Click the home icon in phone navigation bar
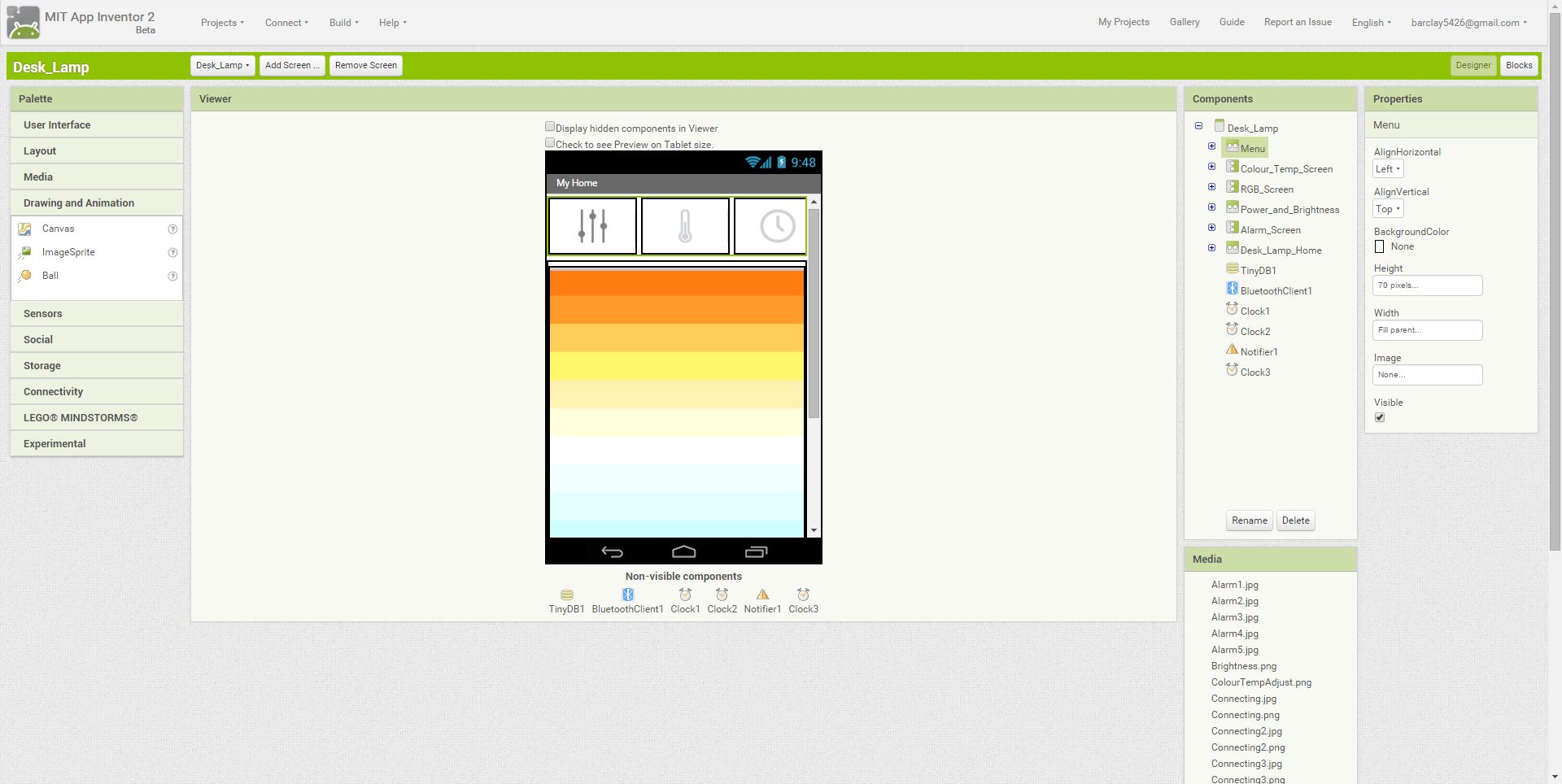 click(x=683, y=552)
